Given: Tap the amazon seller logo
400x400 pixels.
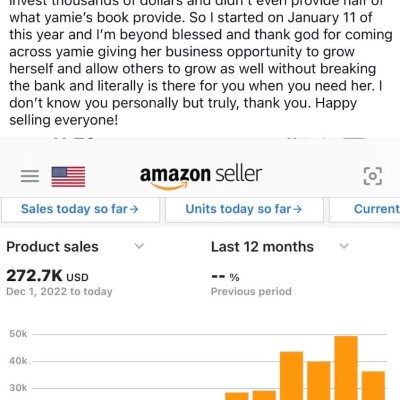Looking at the screenshot, I should (x=201, y=177).
